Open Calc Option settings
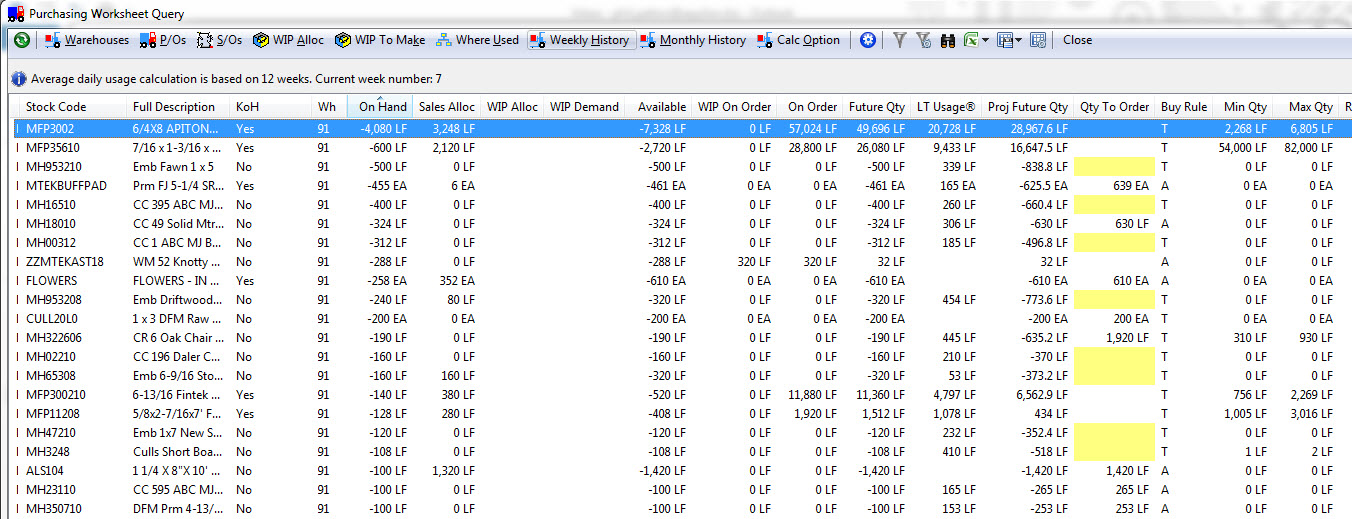This screenshot has width=1352, height=519. coord(799,40)
